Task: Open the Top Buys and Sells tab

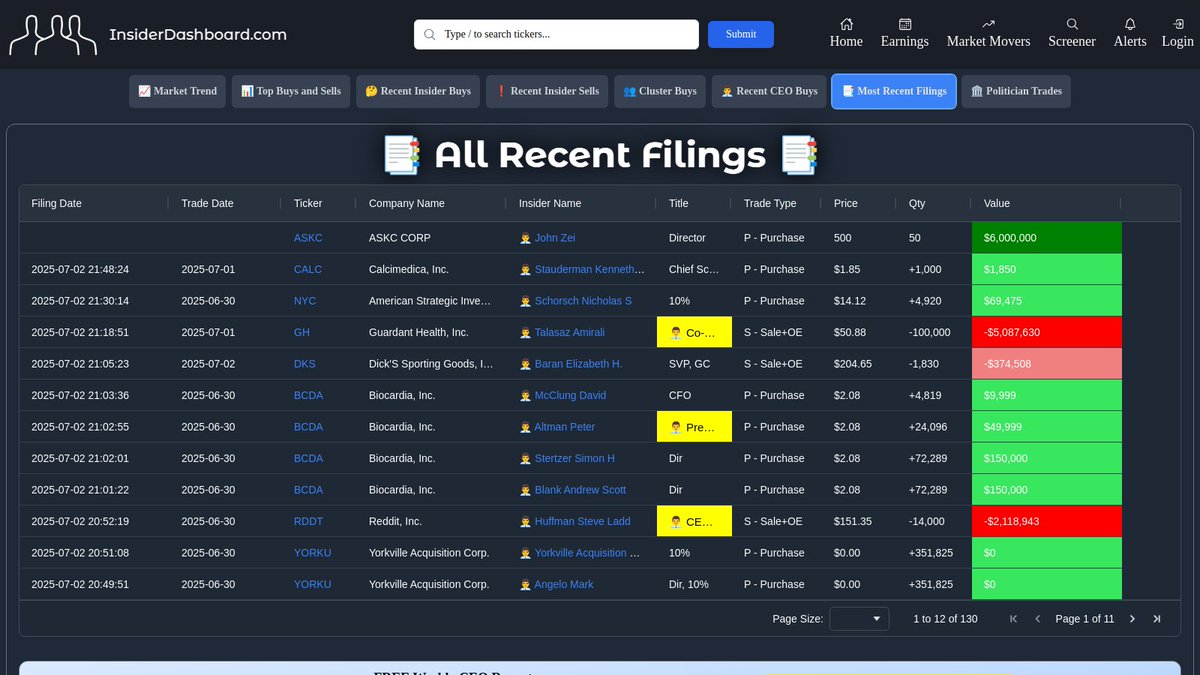Action: (291, 91)
